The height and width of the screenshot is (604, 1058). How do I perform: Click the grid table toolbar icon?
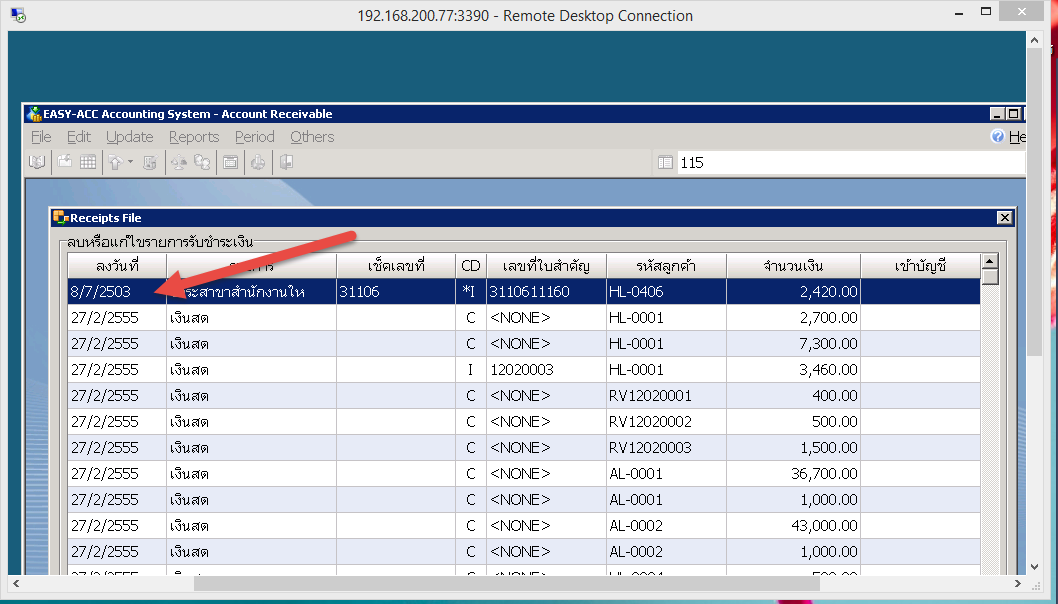pyautogui.click(x=88, y=162)
